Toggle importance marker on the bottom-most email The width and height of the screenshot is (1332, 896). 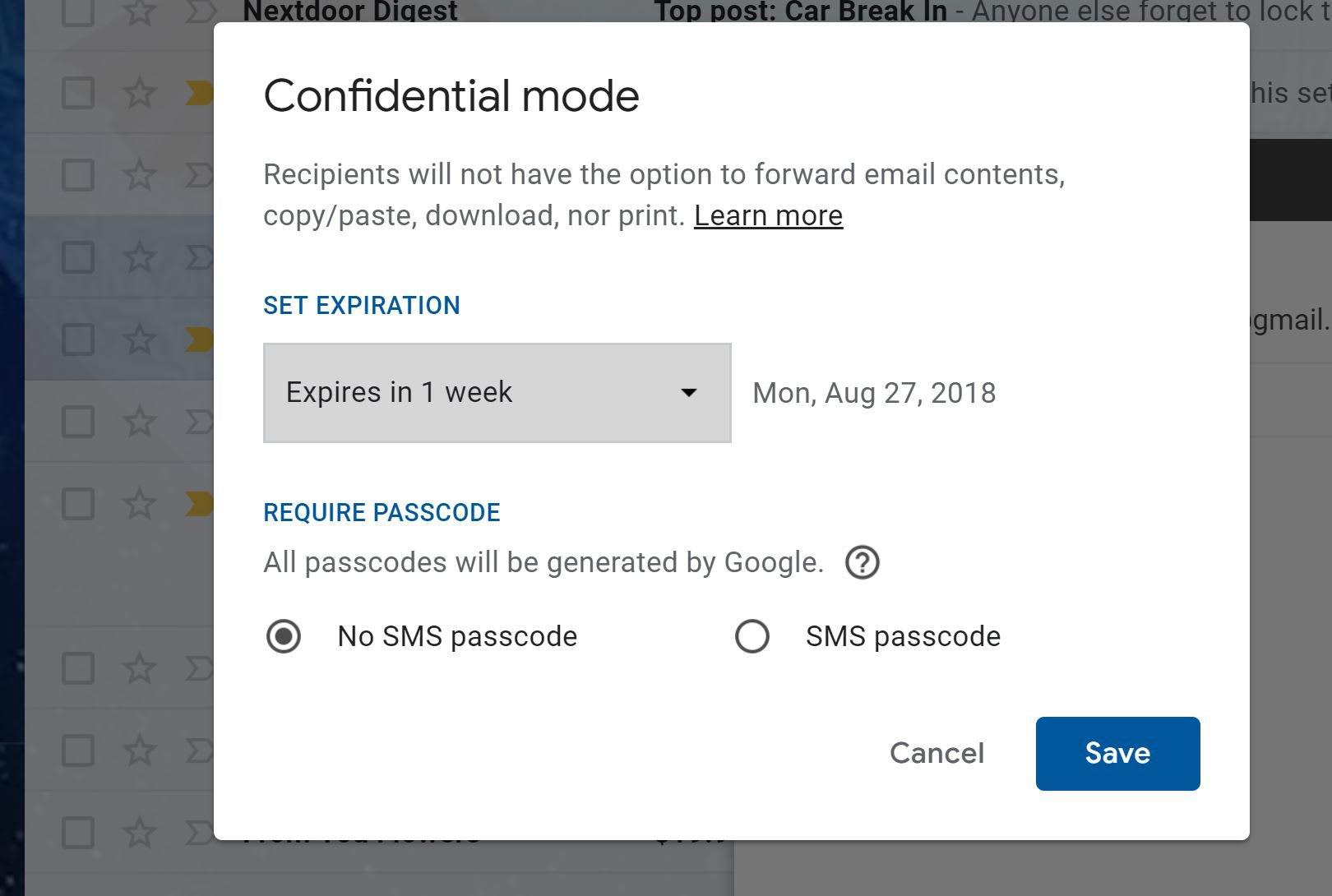pos(197,833)
